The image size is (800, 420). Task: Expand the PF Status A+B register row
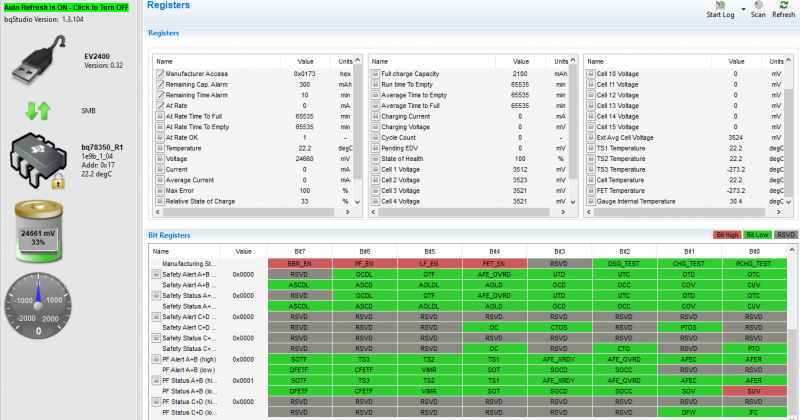tap(156, 381)
